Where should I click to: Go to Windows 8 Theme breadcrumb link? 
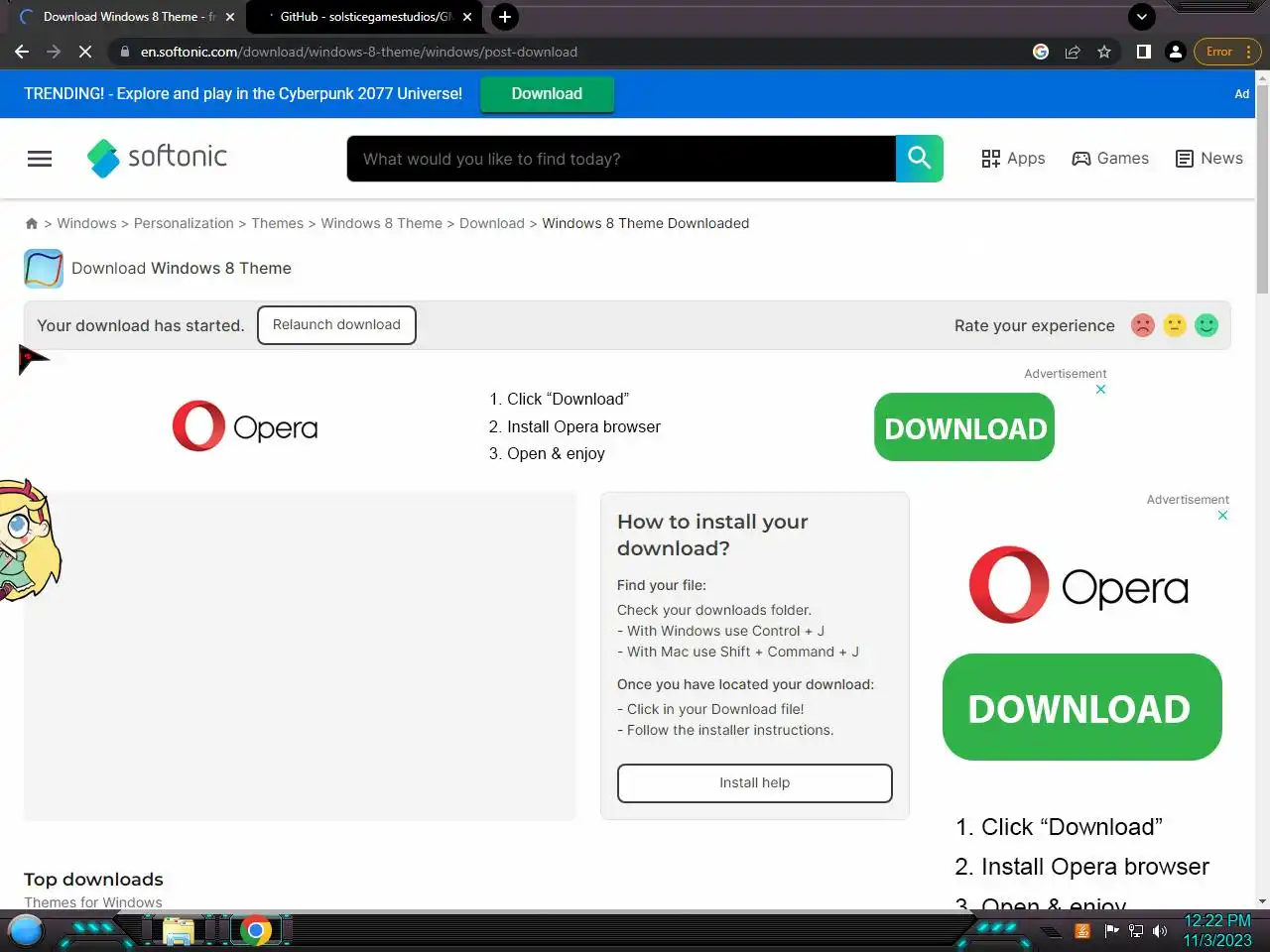[381, 224]
